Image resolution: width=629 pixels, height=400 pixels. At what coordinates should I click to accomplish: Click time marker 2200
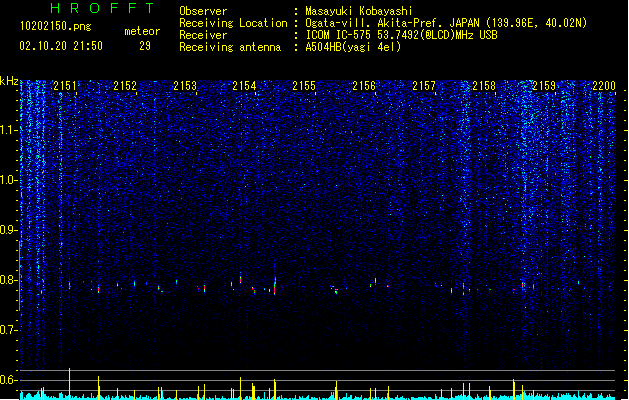tap(604, 85)
